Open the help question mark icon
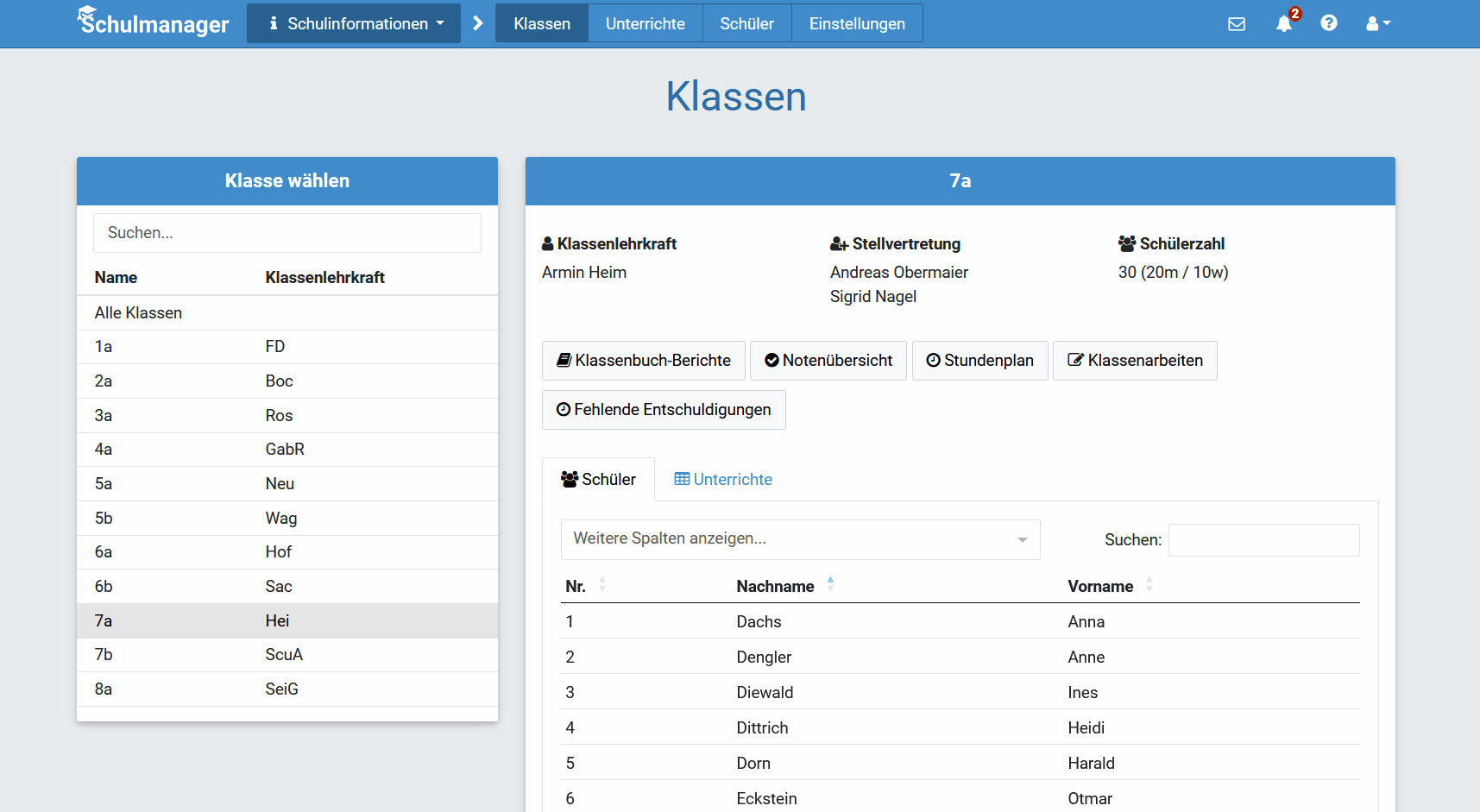The height and width of the screenshot is (812, 1480). click(1329, 23)
